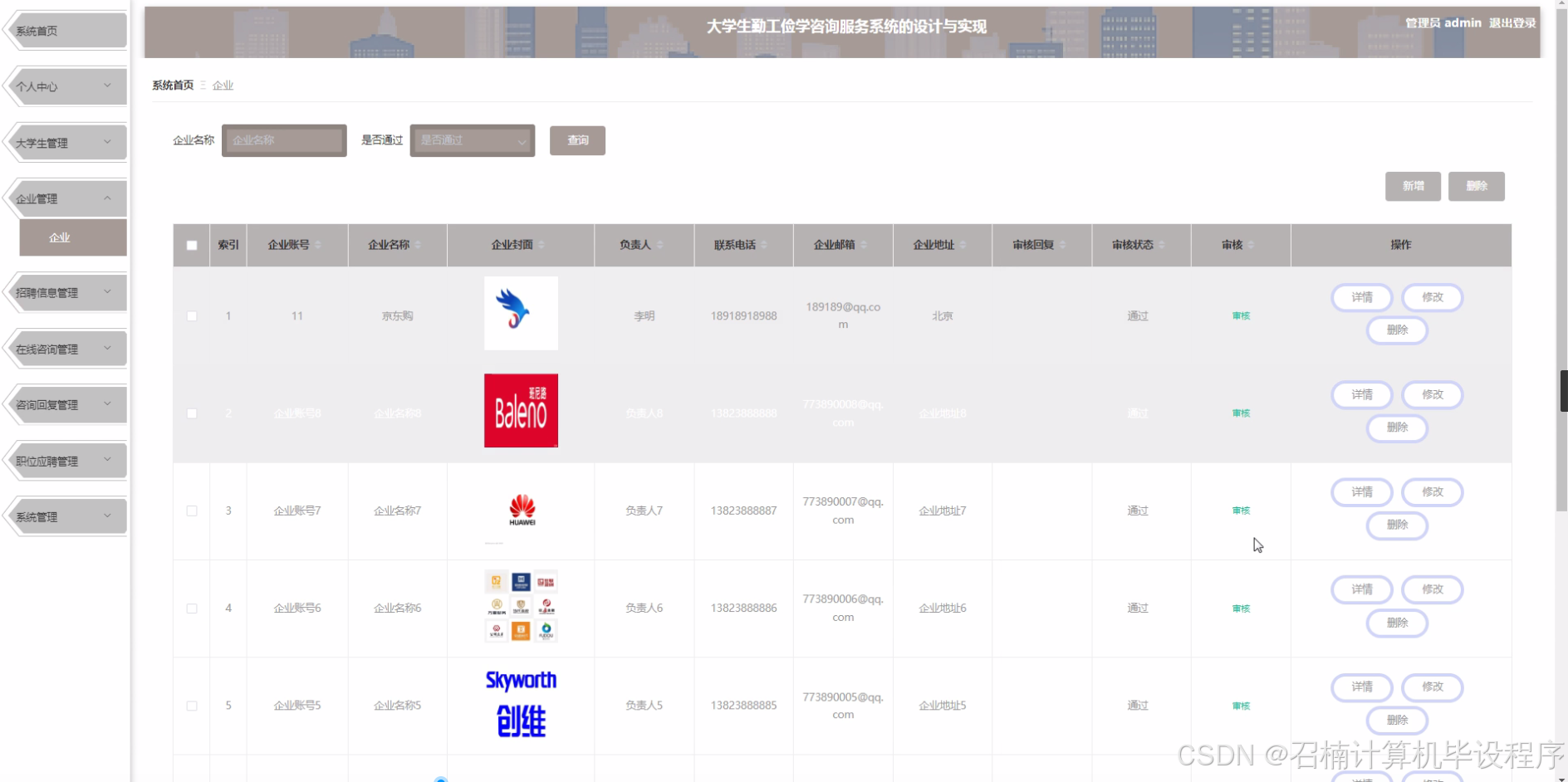Select the checkbox for 企业名称7 row
This screenshot has width=1568, height=782.
191,511
